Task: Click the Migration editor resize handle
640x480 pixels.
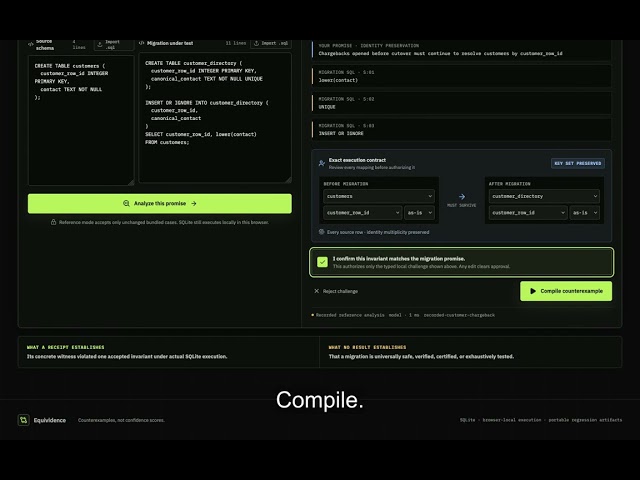Action: [288, 179]
